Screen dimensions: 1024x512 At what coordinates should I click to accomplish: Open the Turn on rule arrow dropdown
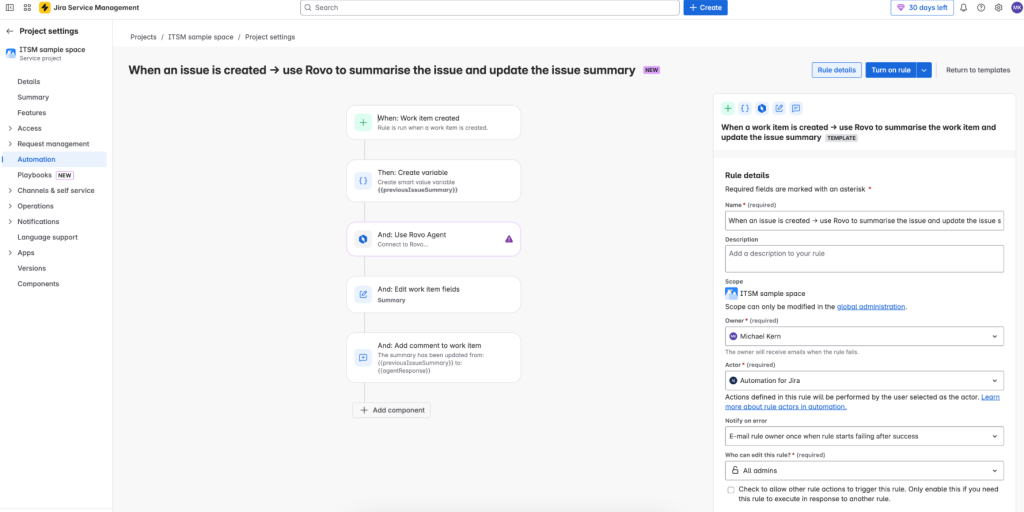[924, 71]
